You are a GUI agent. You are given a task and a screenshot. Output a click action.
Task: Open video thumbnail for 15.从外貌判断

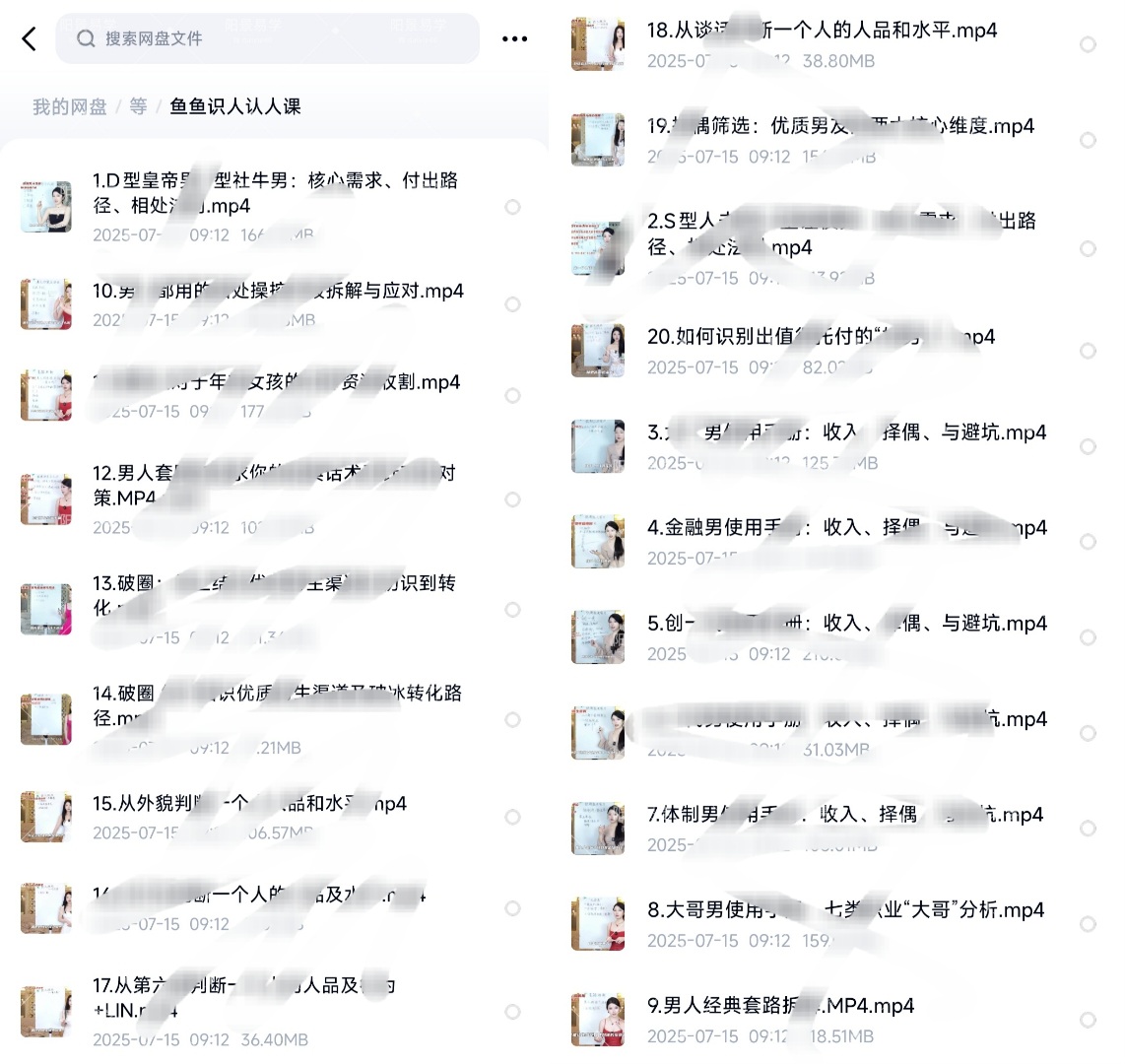point(46,817)
